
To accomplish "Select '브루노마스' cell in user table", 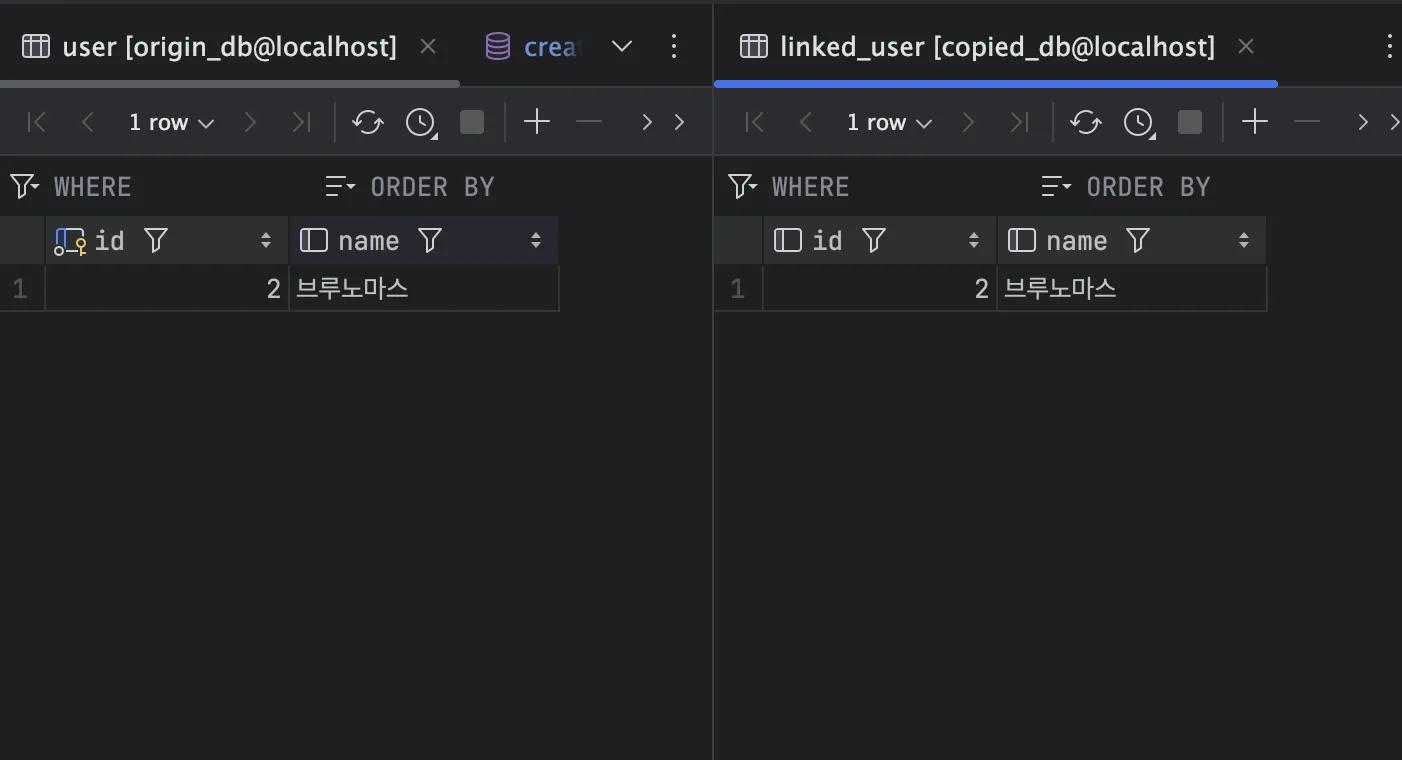I will (x=424, y=289).
